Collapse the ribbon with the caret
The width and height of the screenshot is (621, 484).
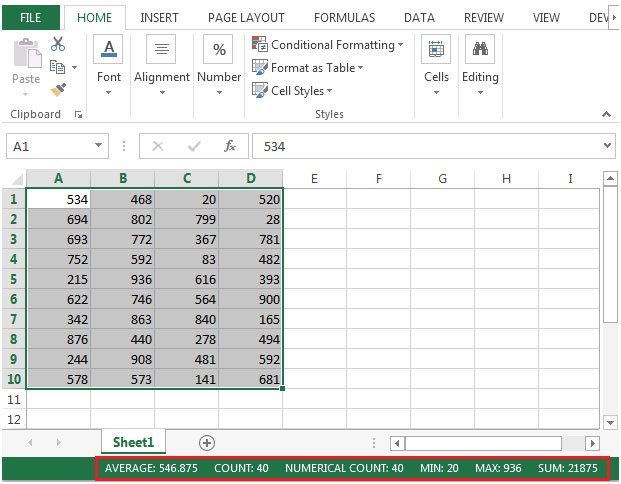point(606,114)
